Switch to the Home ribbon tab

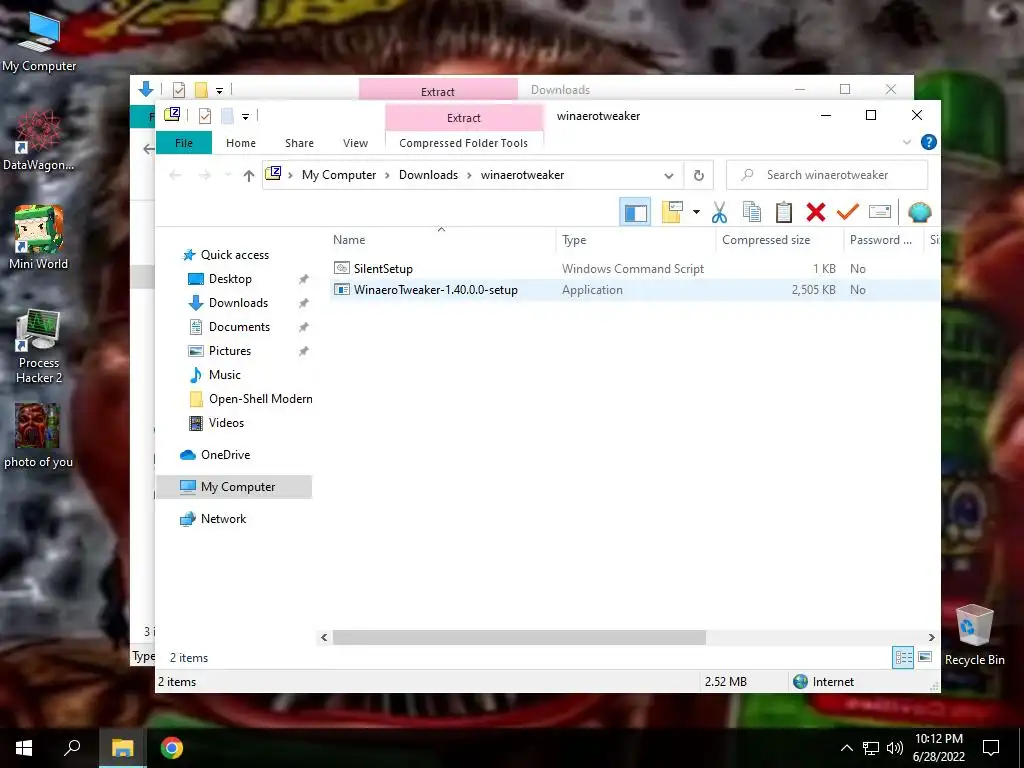[x=241, y=143]
